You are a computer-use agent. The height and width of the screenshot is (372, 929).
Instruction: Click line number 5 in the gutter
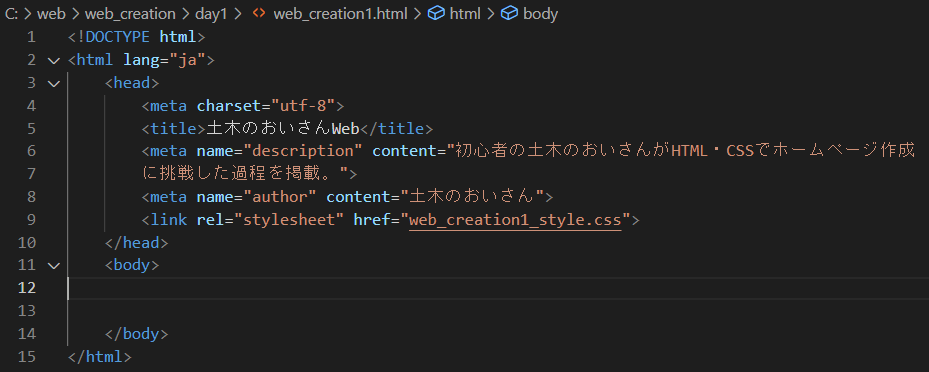pos(31,129)
